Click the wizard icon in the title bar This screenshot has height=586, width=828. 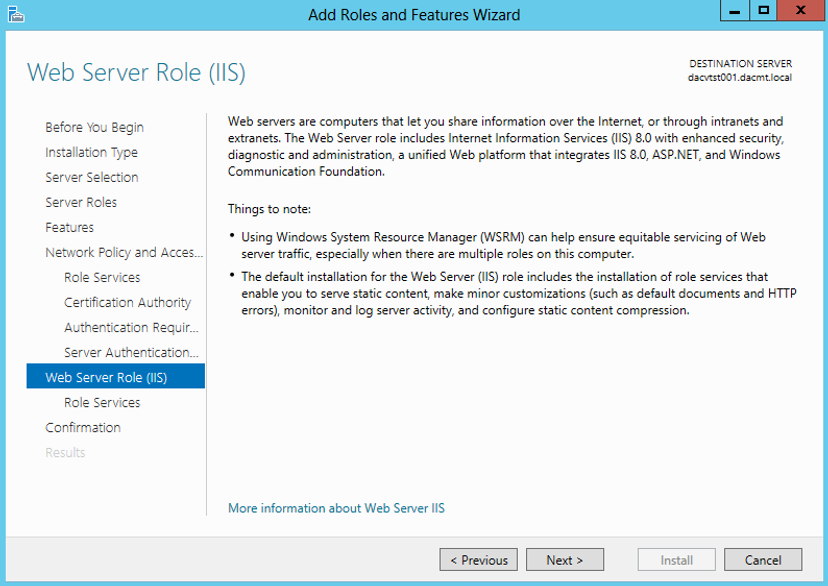point(14,12)
